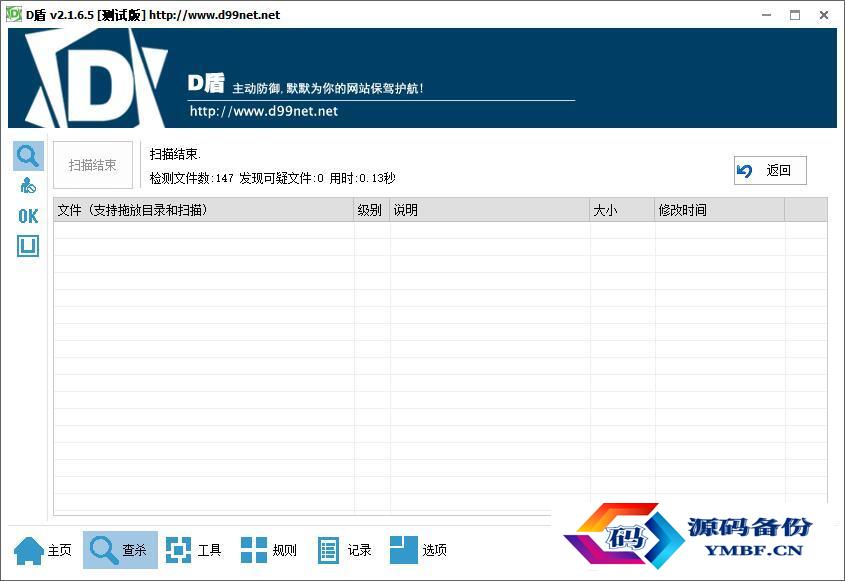Open the clone account detection sidebar icon
The height and width of the screenshot is (581, 845).
tap(28, 185)
